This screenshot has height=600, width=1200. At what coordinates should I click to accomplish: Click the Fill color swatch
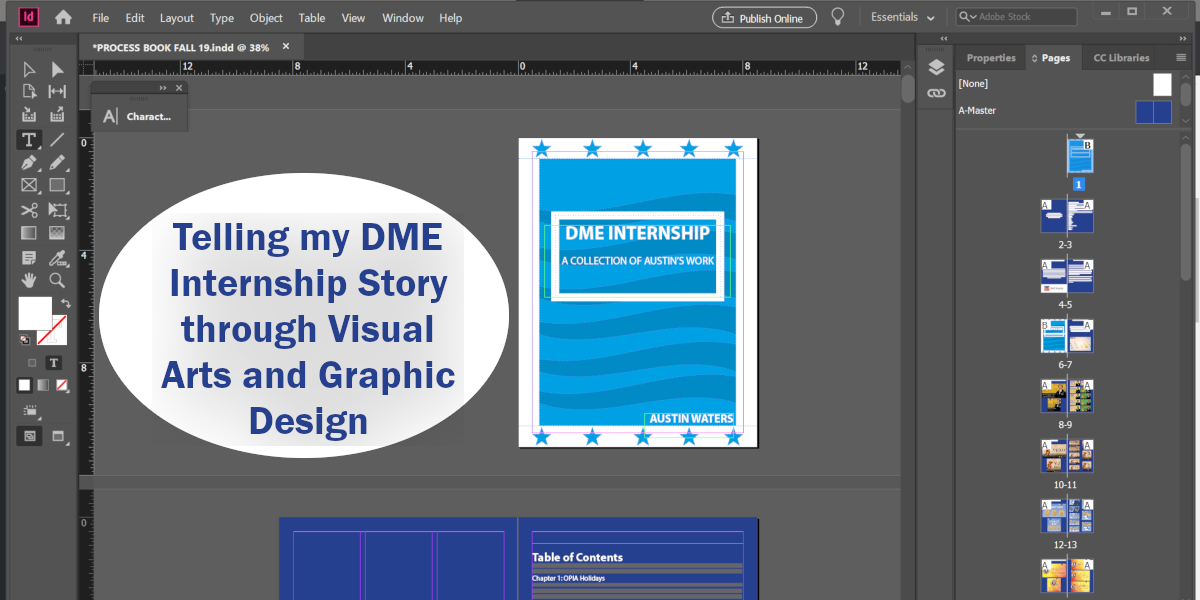[x=33, y=313]
